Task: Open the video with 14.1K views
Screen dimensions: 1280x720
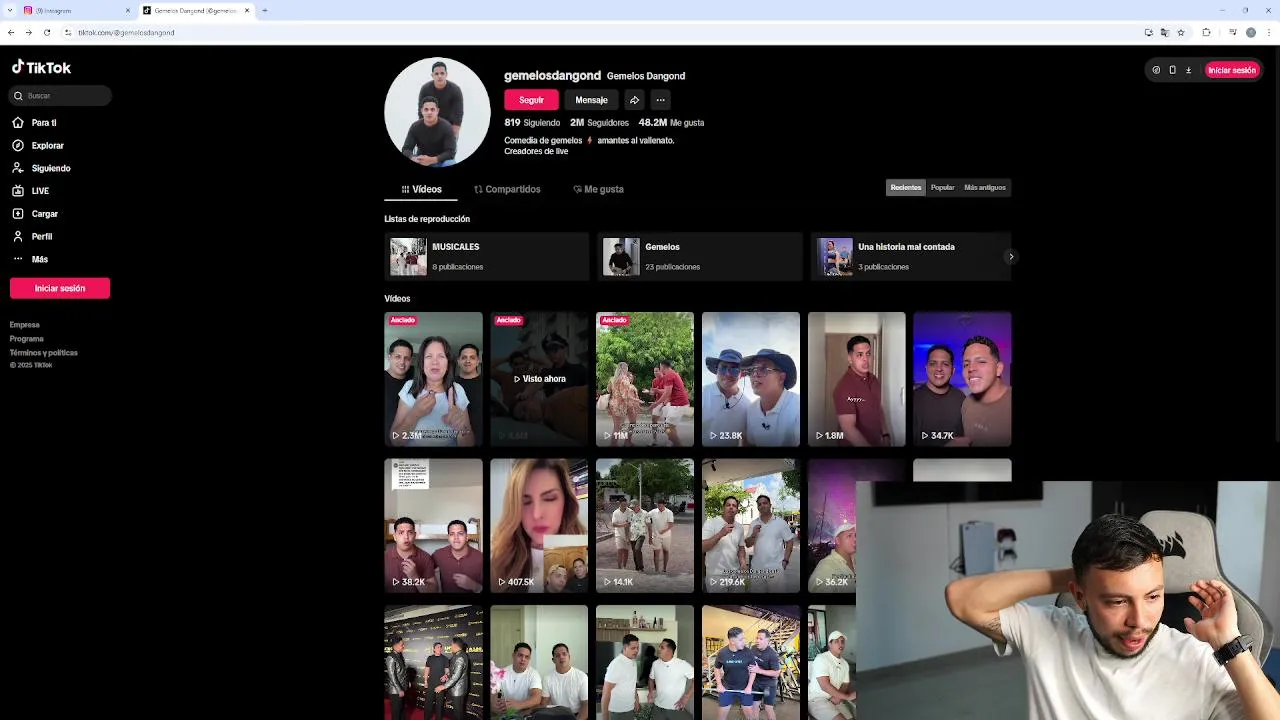Action: pyautogui.click(x=645, y=526)
